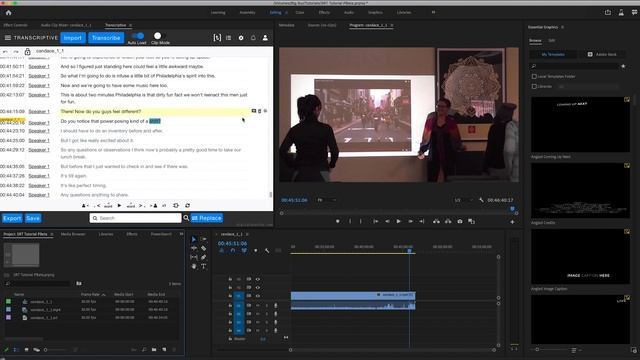Open the Project panel tab menu
640x360 pixels.
51,234
